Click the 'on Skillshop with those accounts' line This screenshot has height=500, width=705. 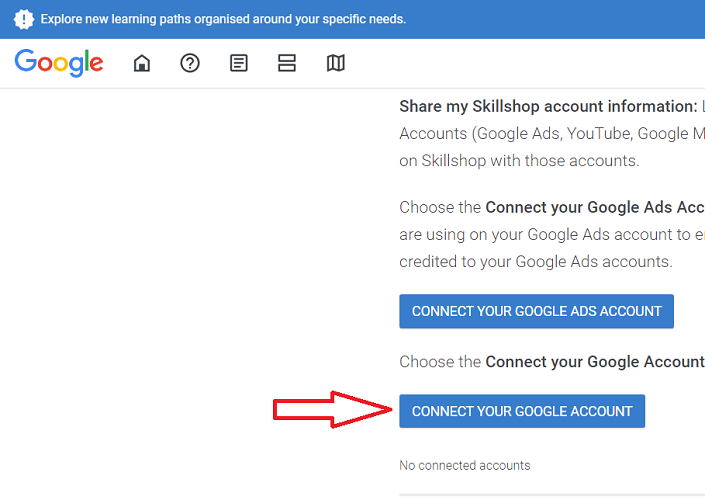(519, 160)
